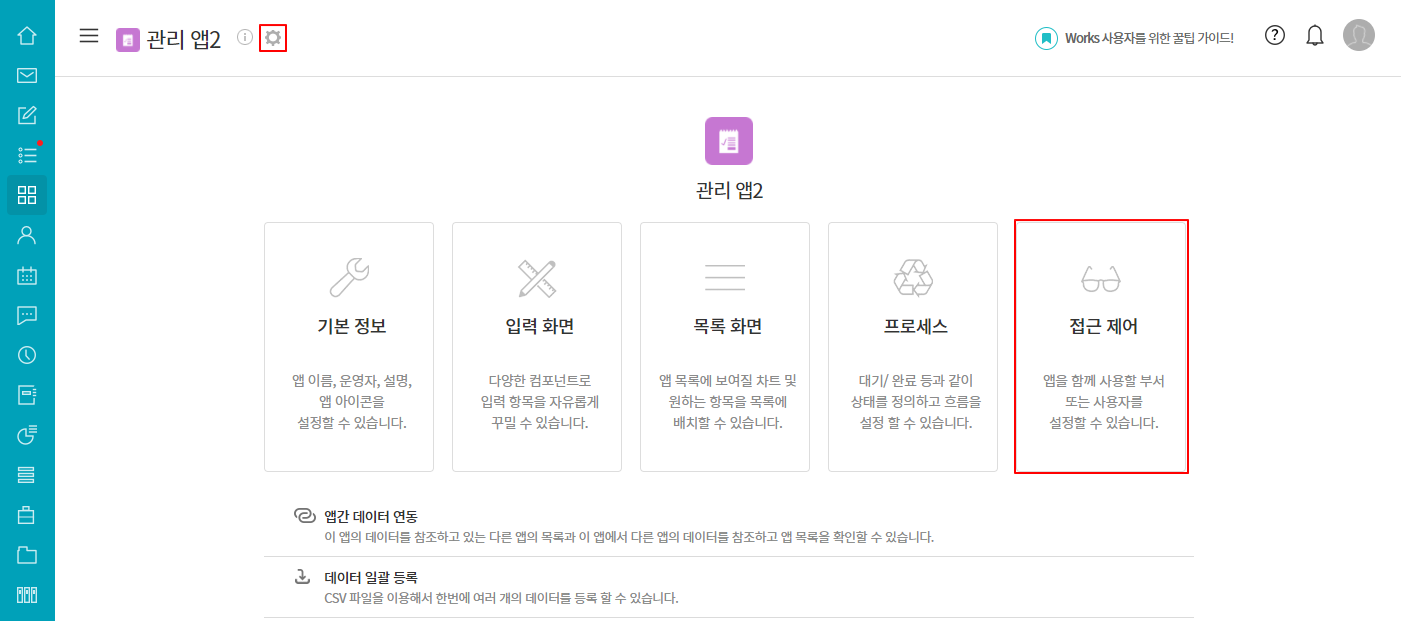Open the app settings gear icon
Viewport: 1401px width, 621px height.
[273, 38]
